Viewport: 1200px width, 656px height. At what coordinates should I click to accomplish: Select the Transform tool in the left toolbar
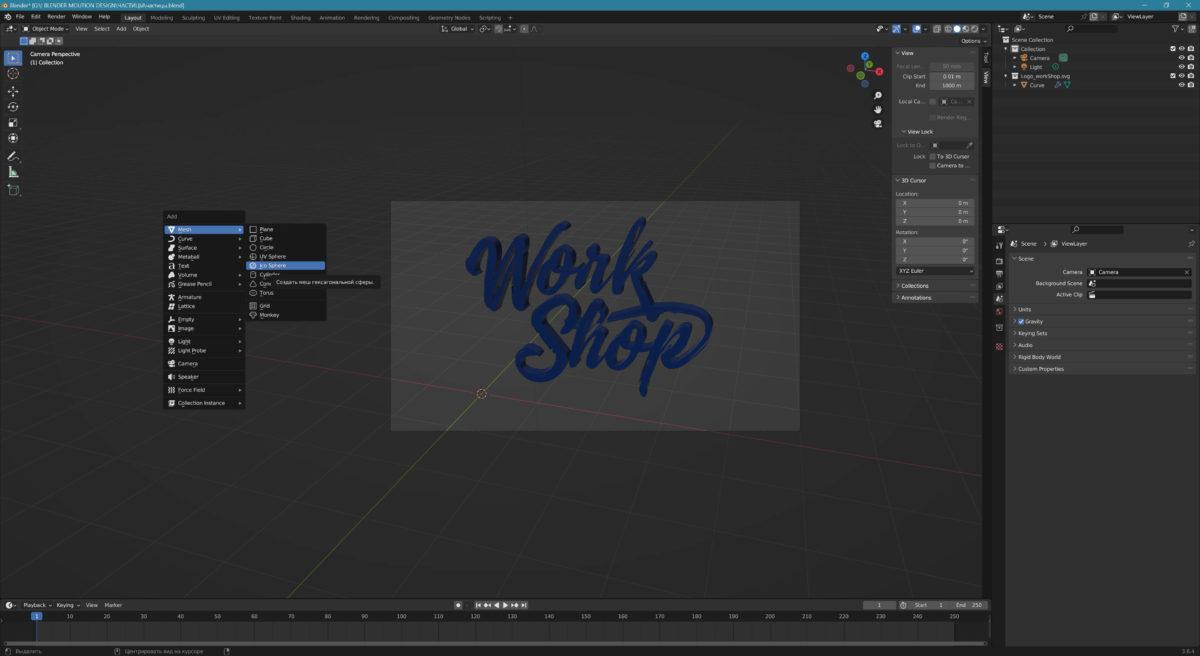(x=13, y=138)
